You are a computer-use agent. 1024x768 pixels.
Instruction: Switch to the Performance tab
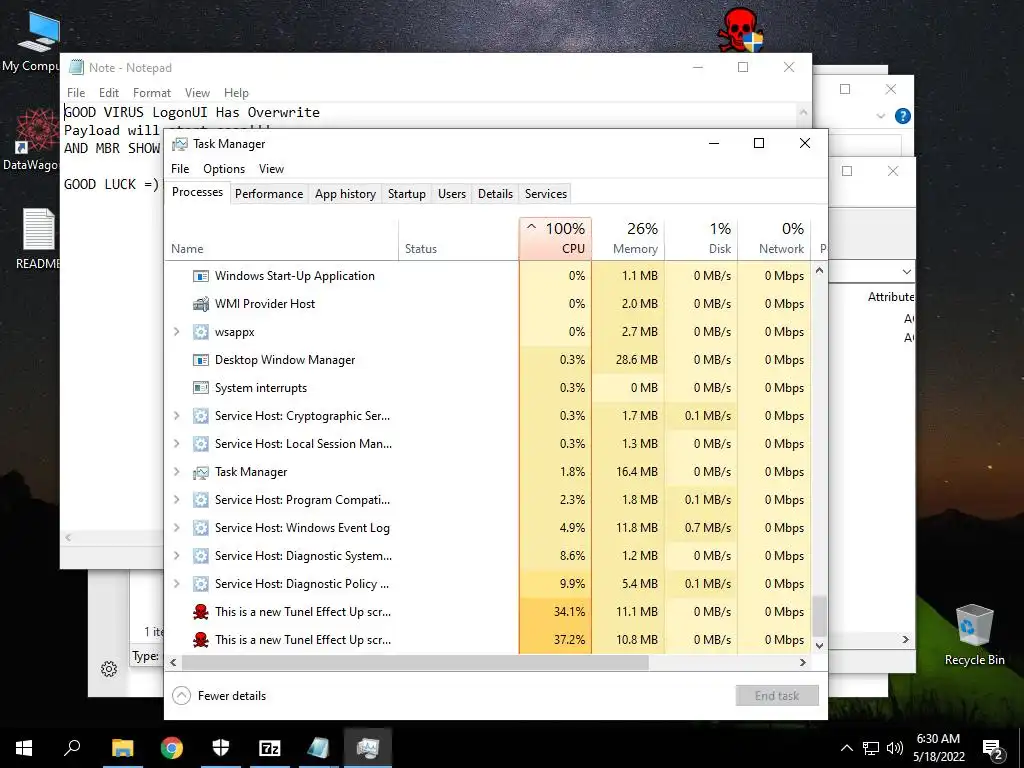(269, 194)
